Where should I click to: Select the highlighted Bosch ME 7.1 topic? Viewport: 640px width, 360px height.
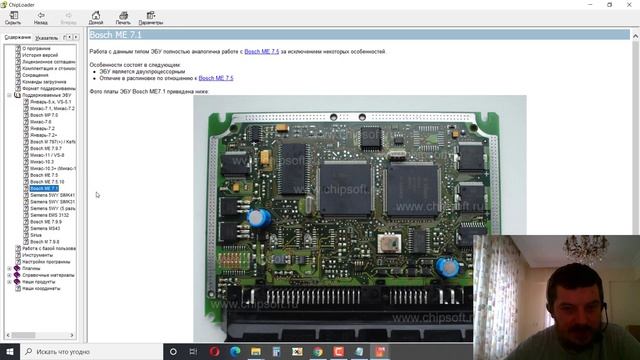[x=44, y=189]
